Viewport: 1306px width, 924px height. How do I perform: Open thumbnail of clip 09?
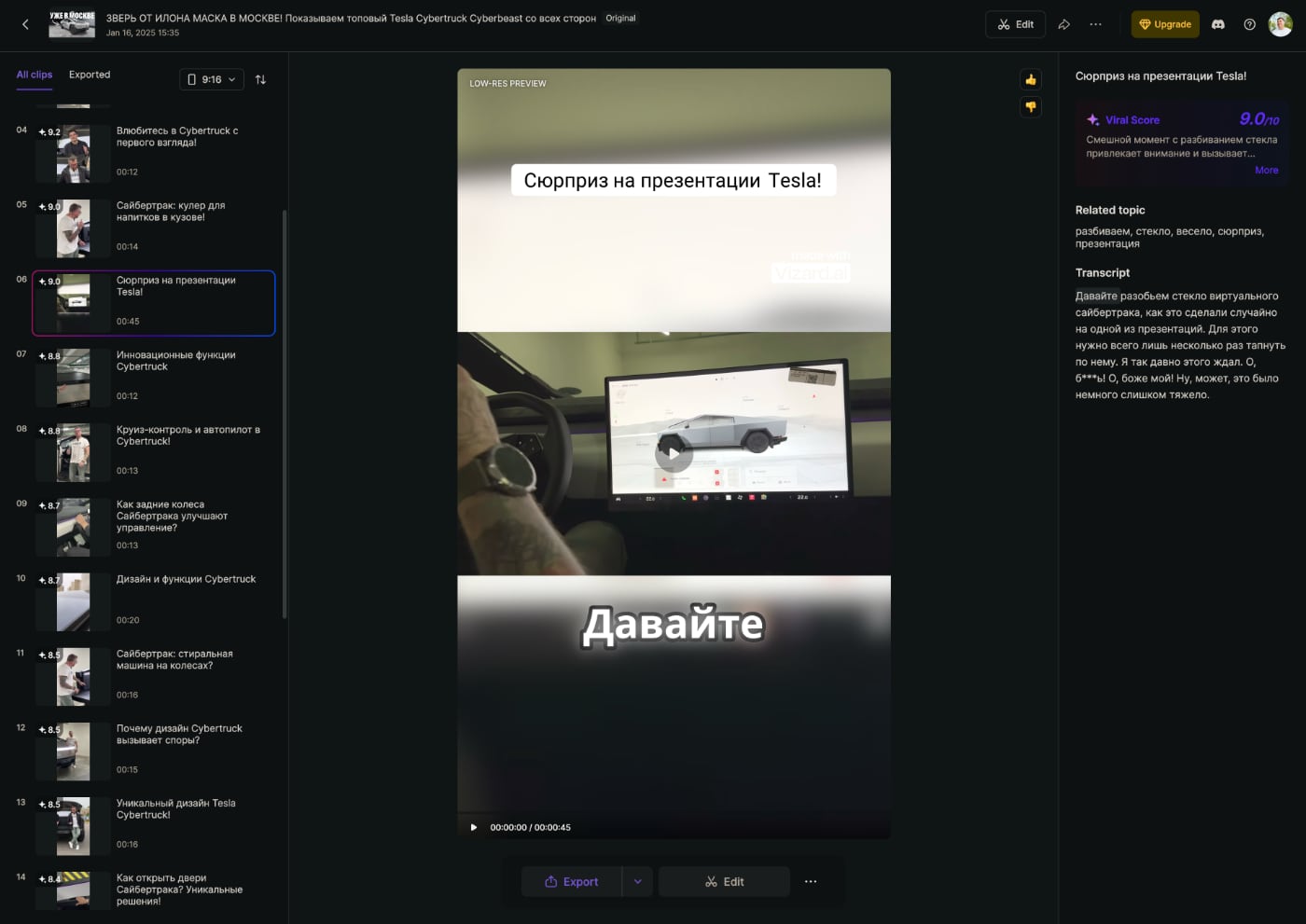74,527
